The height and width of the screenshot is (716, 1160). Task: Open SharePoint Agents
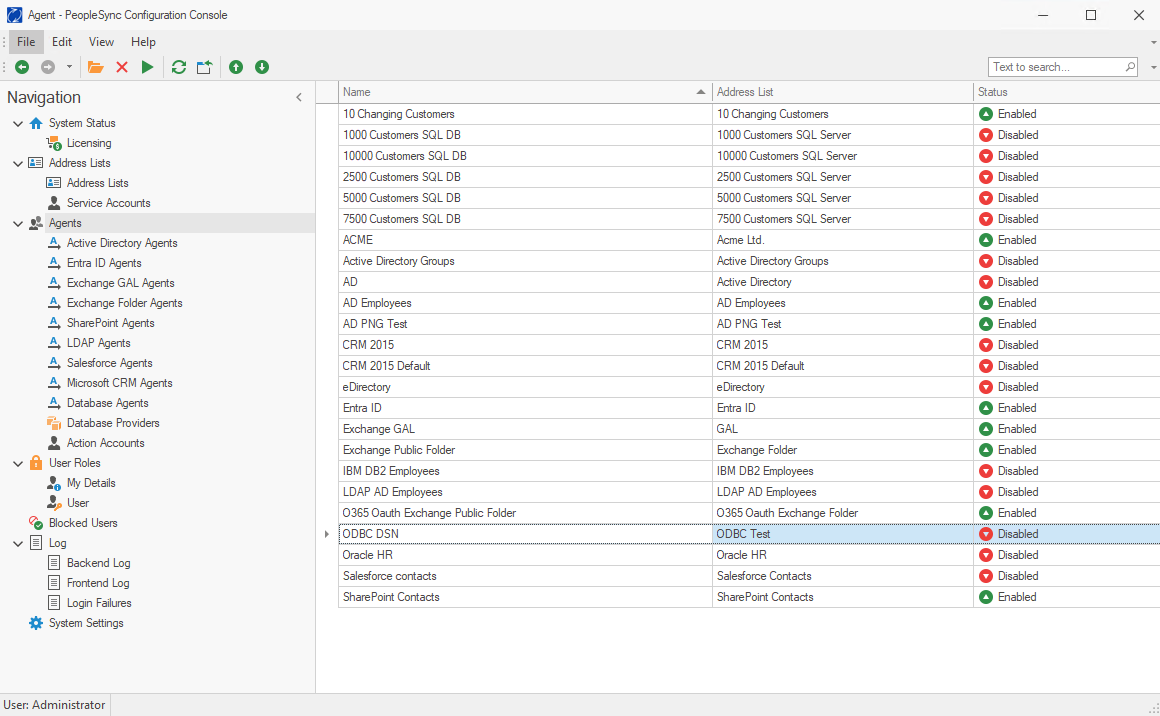pyautogui.click(x=111, y=322)
